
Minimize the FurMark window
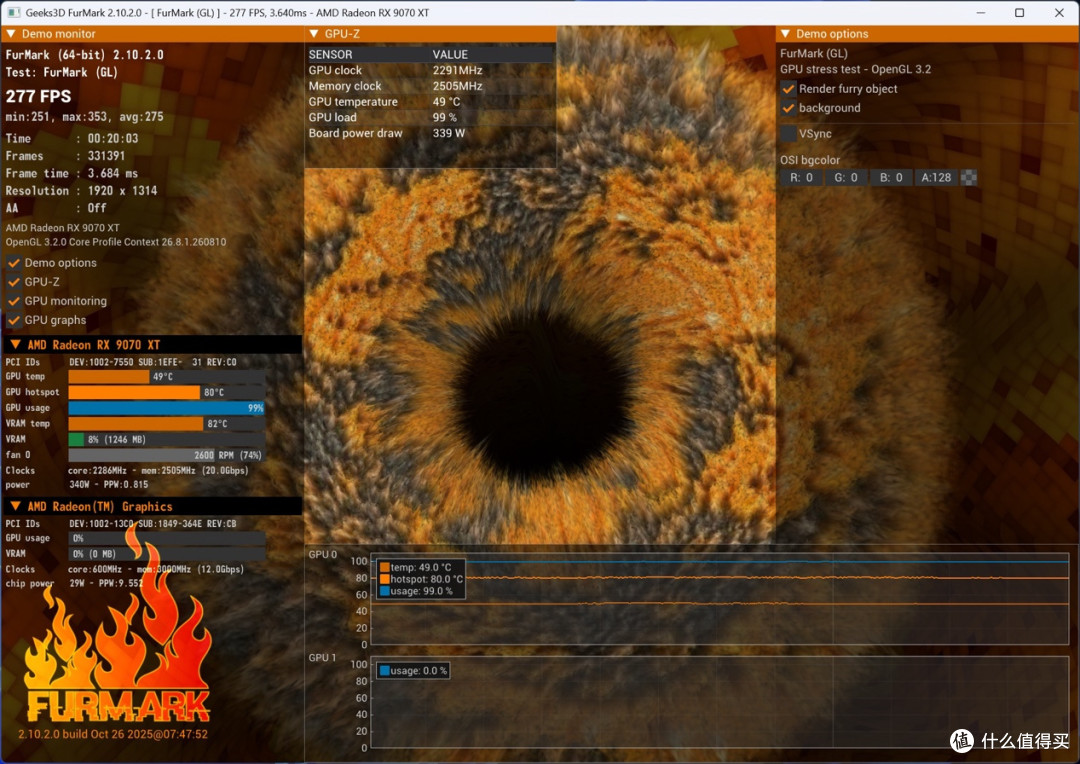[981, 12]
